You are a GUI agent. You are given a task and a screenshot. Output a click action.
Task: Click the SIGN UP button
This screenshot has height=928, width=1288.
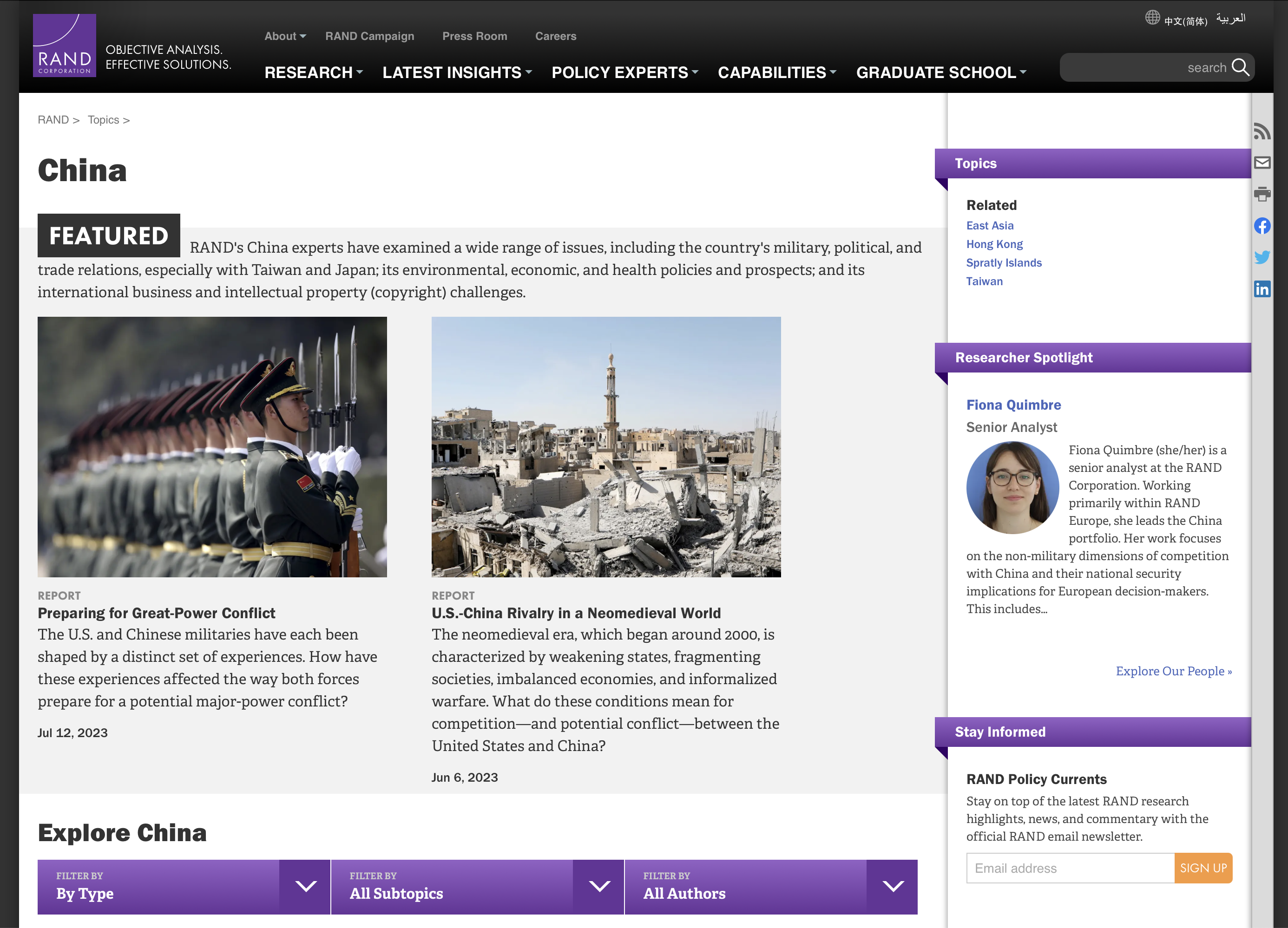coord(1203,868)
